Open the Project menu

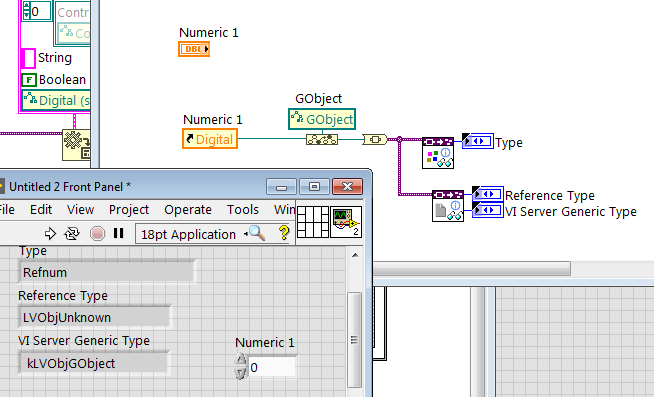[x=129, y=209]
